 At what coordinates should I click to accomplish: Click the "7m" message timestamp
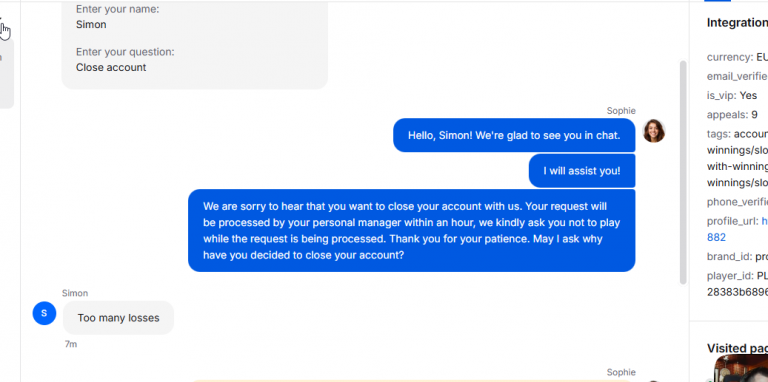tap(71, 344)
